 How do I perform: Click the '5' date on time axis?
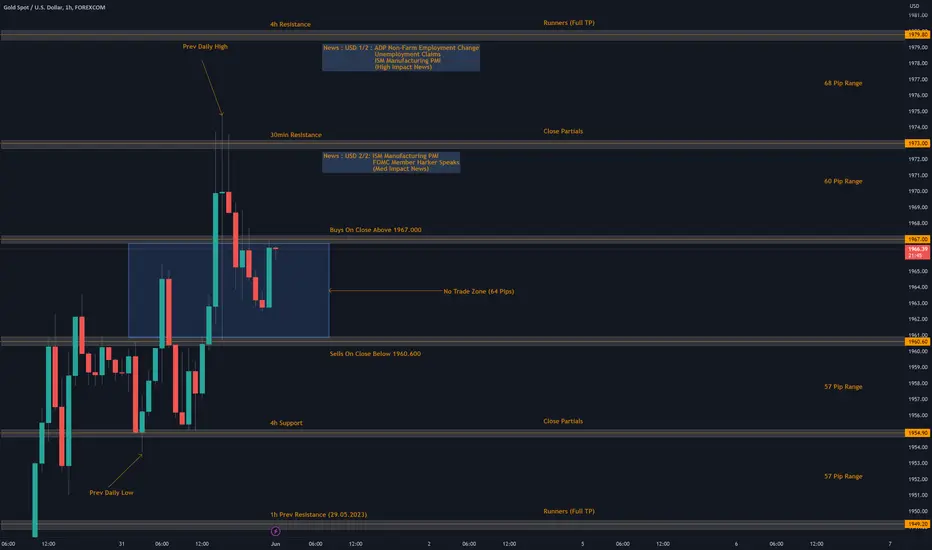pos(582,543)
